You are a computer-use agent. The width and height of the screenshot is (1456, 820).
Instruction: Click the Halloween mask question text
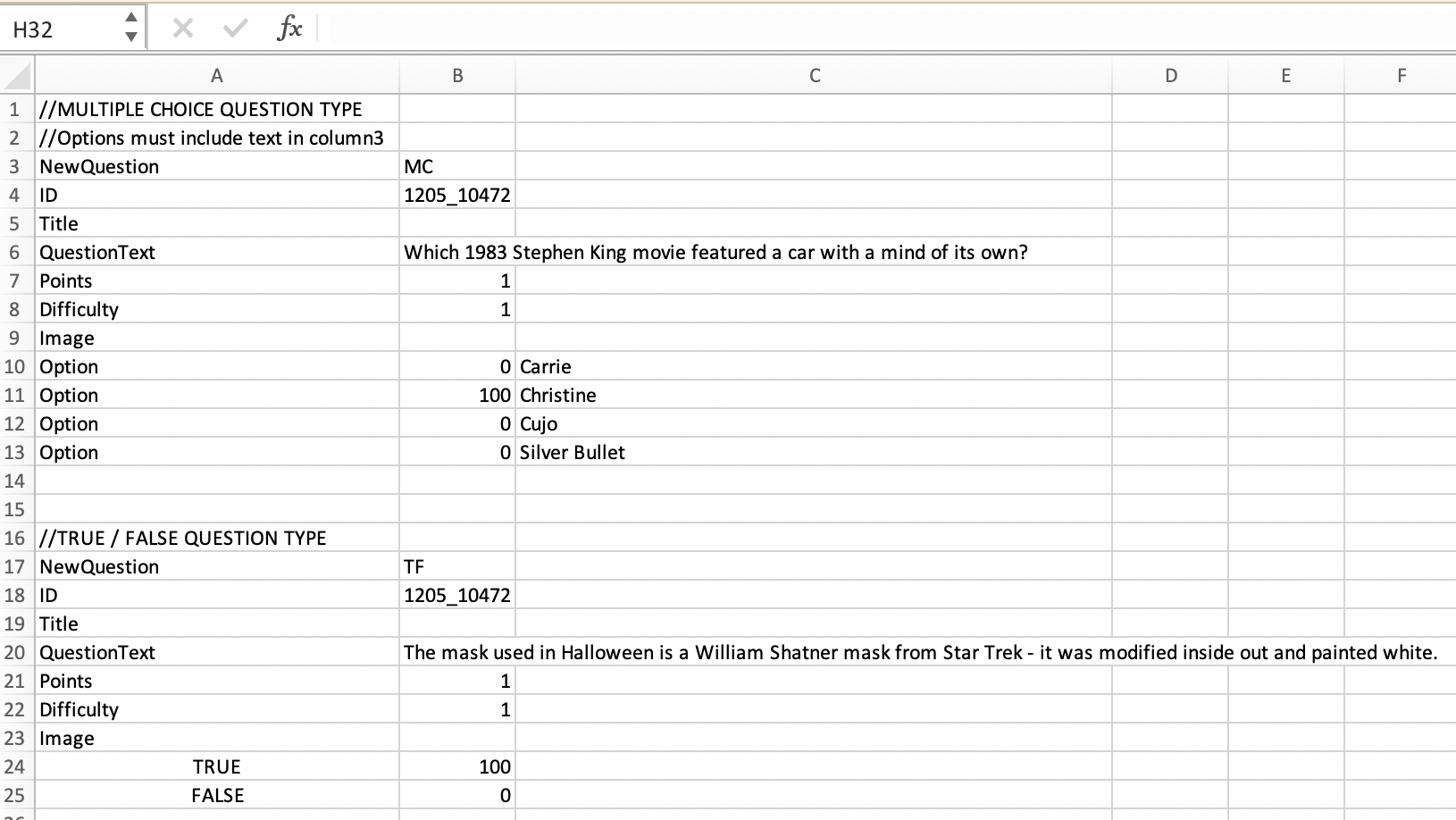[x=920, y=652]
